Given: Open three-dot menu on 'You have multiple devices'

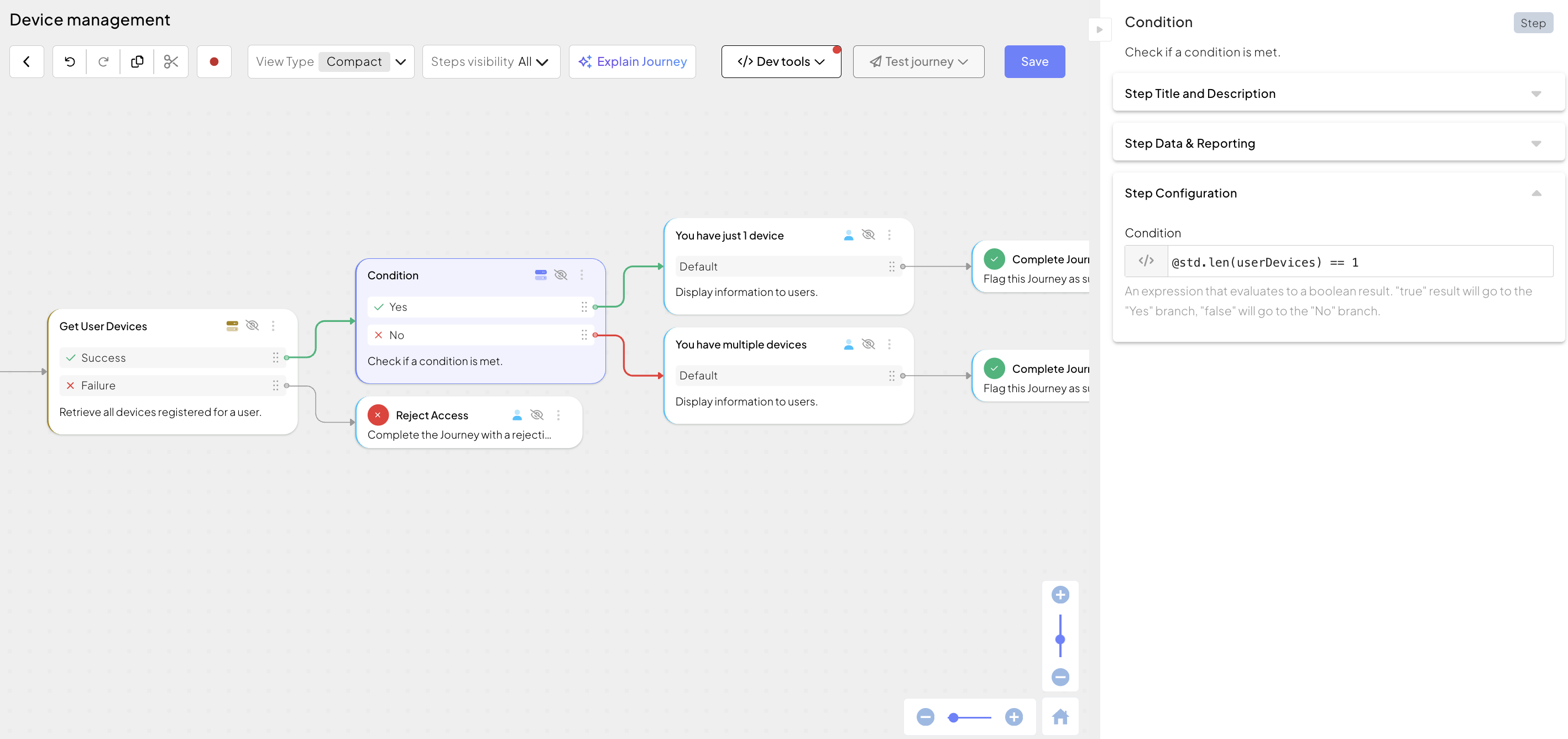Looking at the screenshot, I should pyautogui.click(x=889, y=345).
